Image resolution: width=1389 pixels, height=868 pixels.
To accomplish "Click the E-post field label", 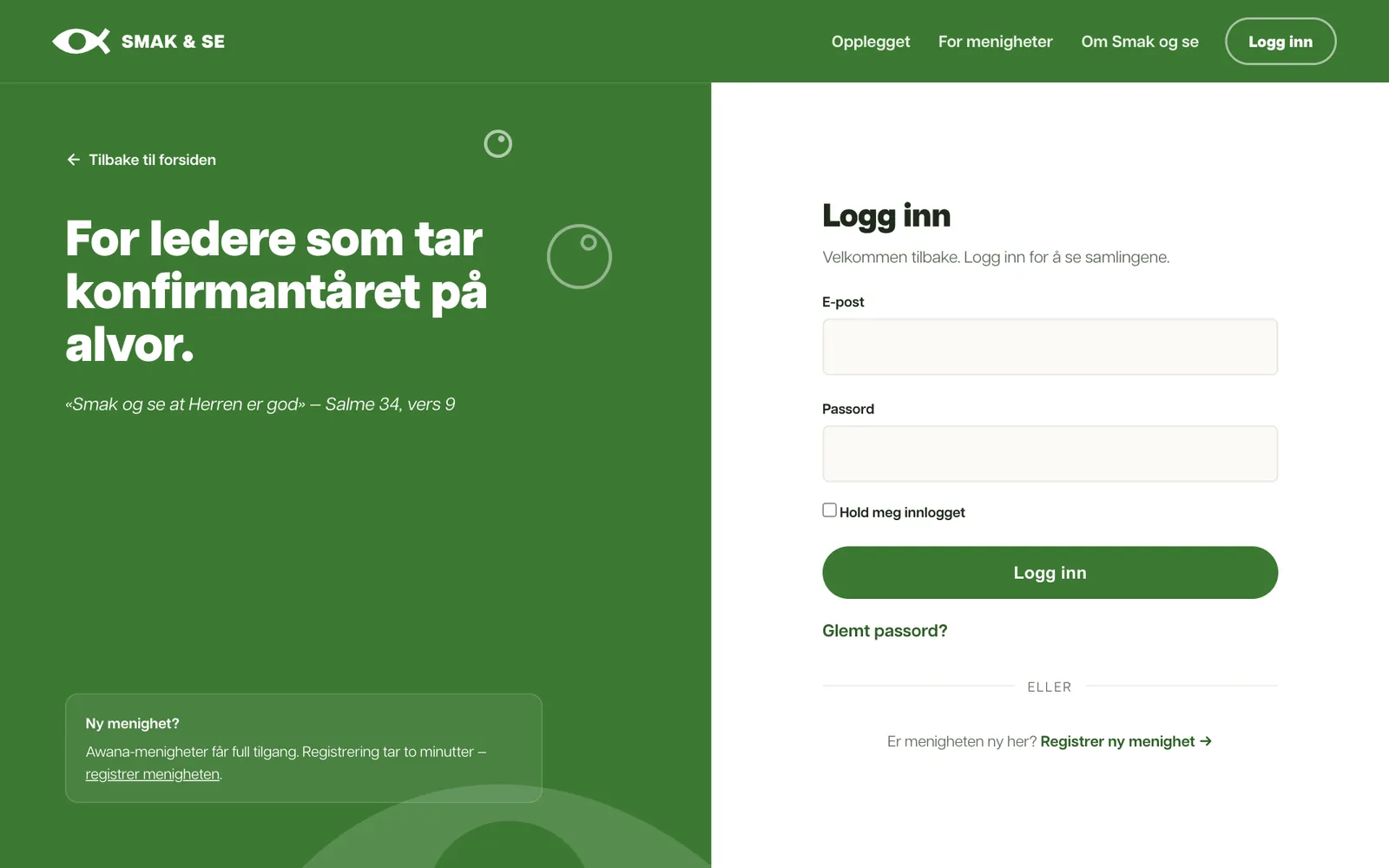I will 843,302.
